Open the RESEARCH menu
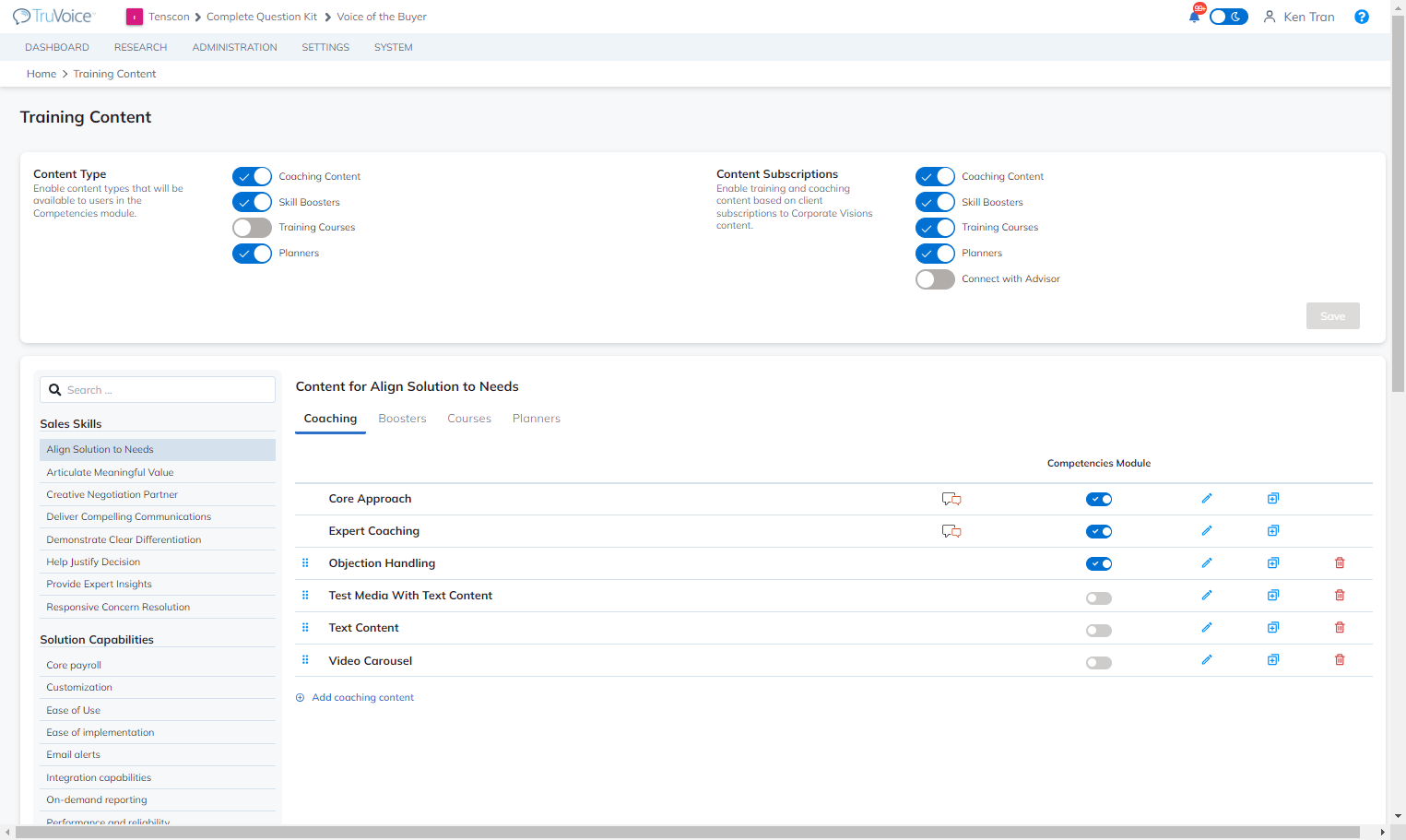Screen dimensions: 1406x840 140,47
